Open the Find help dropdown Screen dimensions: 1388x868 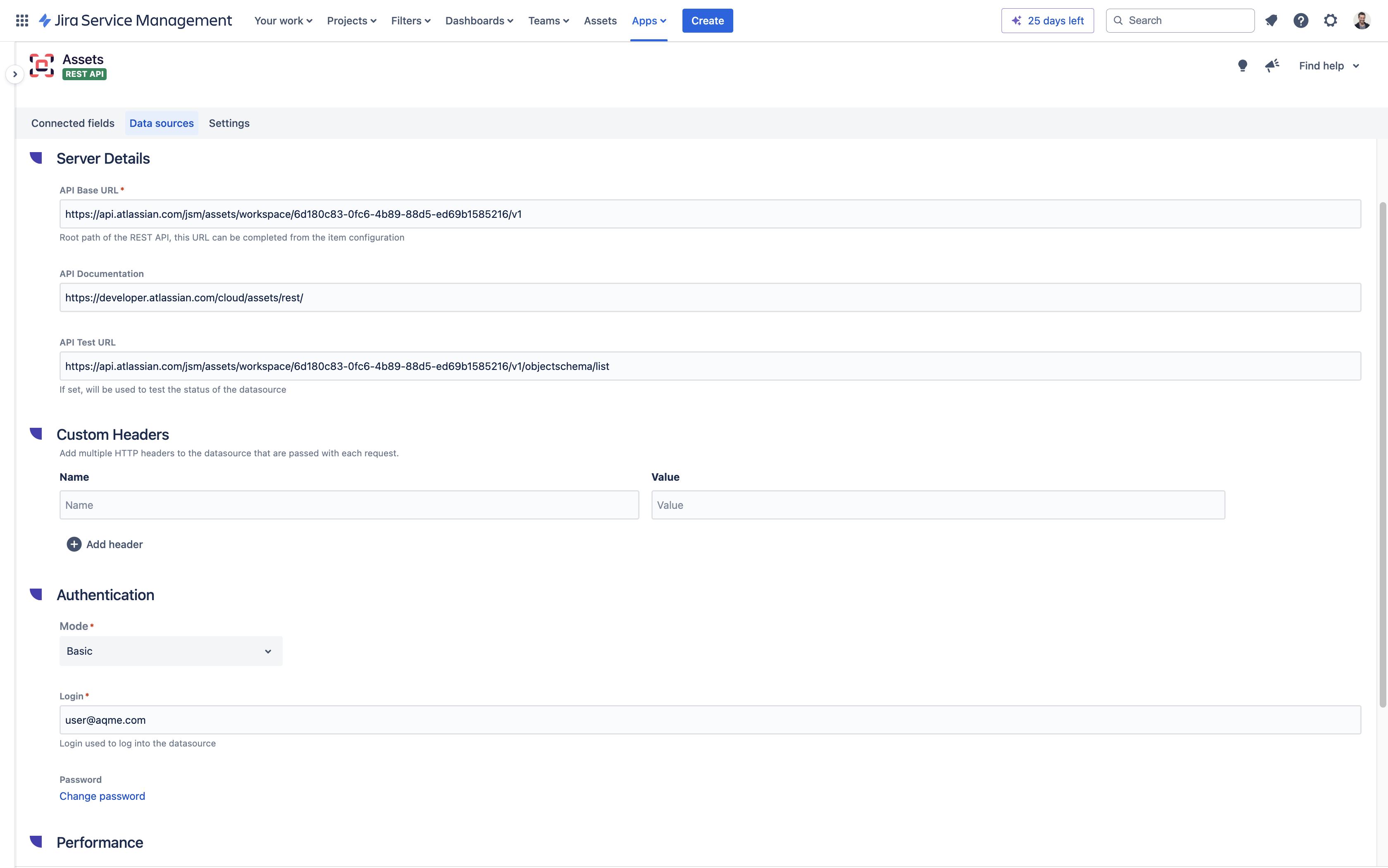pos(1328,65)
